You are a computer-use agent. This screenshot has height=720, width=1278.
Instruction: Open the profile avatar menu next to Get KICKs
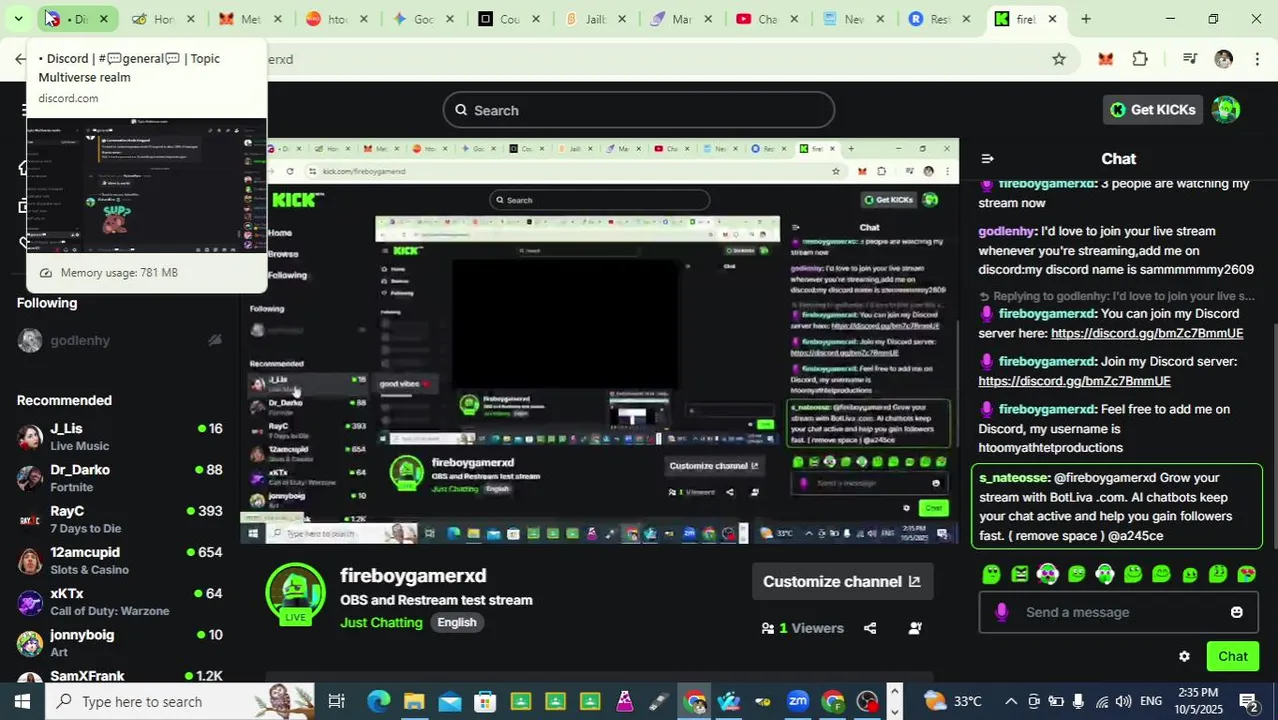1226,110
